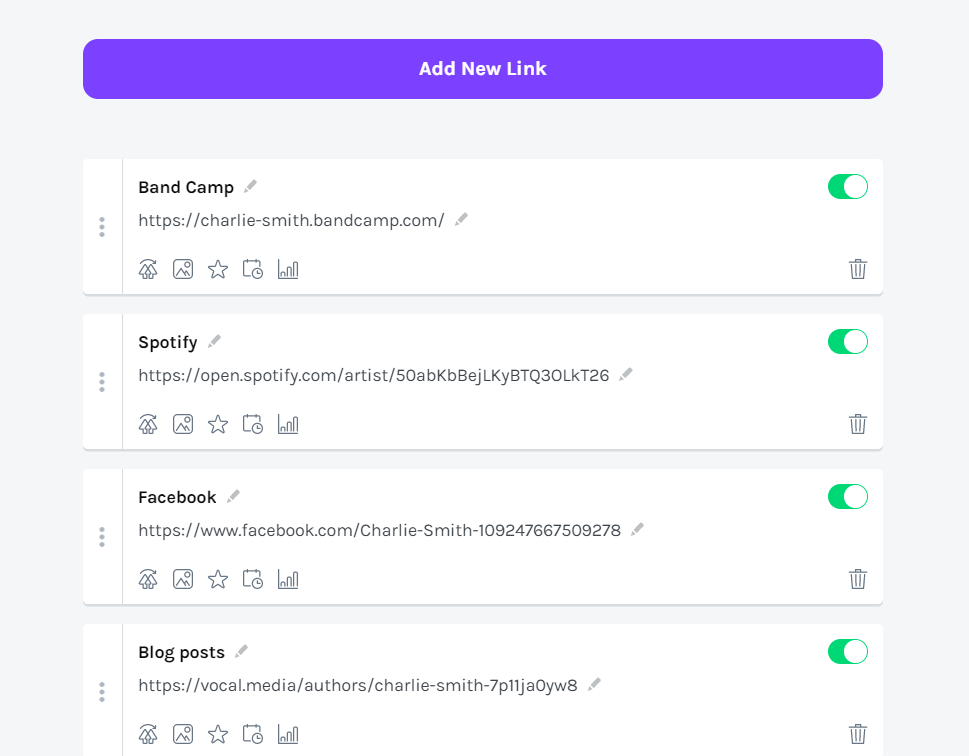Open the schedule calendar icon for Band Camp
969x756 pixels.
point(253,269)
